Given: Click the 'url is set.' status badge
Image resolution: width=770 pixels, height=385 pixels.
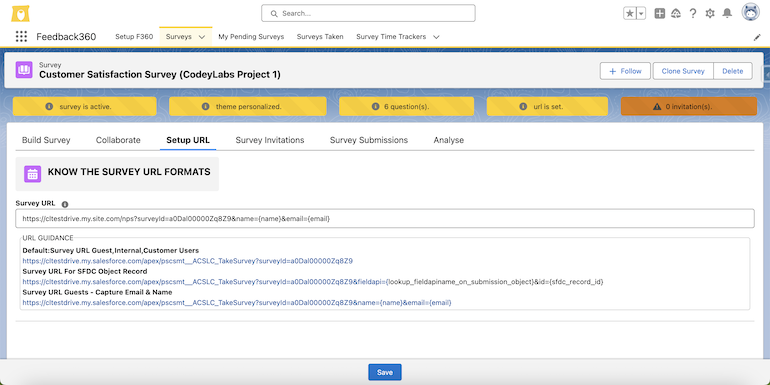Looking at the screenshot, I should [x=547, y=106].
